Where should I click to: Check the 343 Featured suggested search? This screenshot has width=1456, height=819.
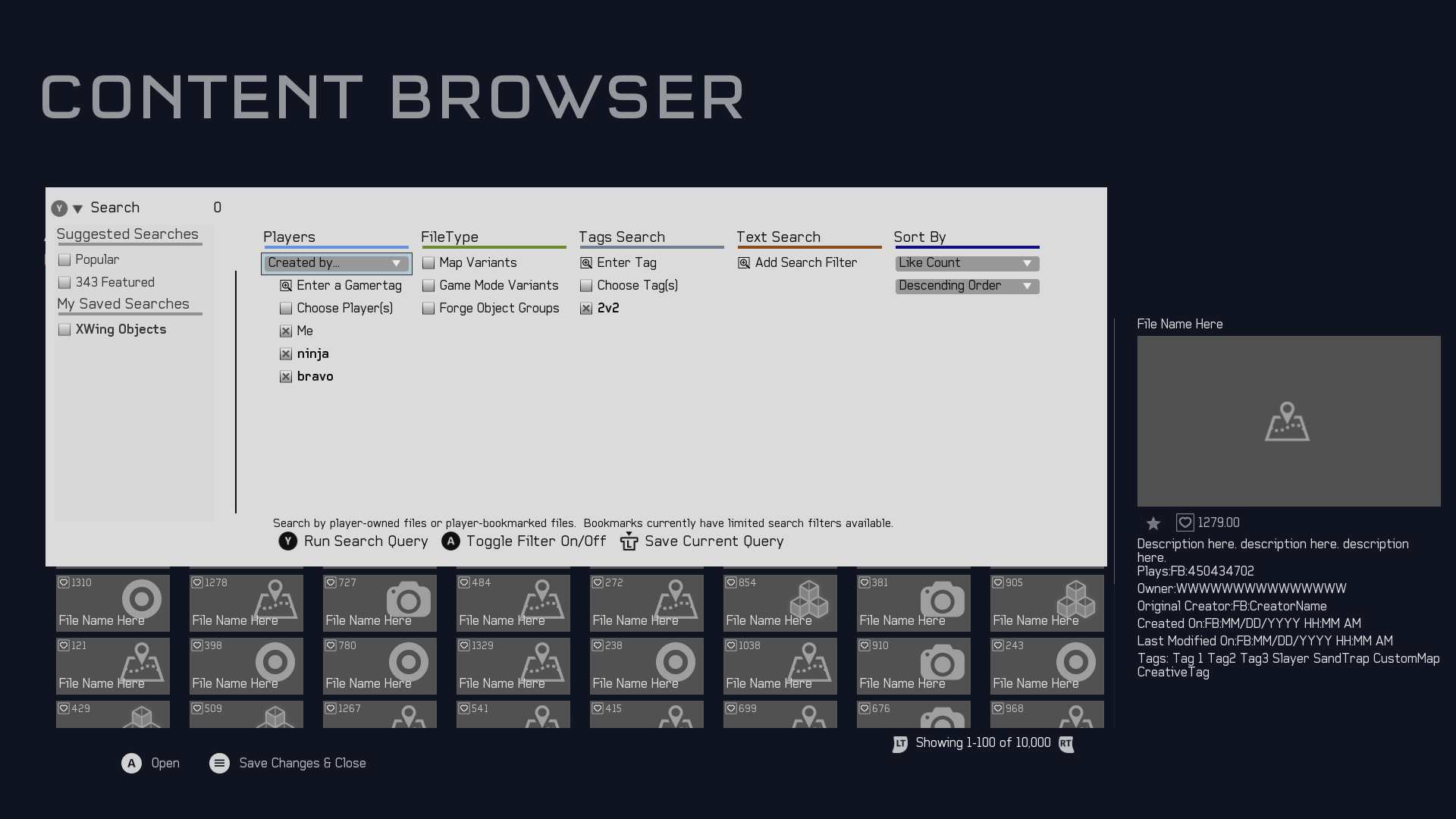[x=64, y=283]
